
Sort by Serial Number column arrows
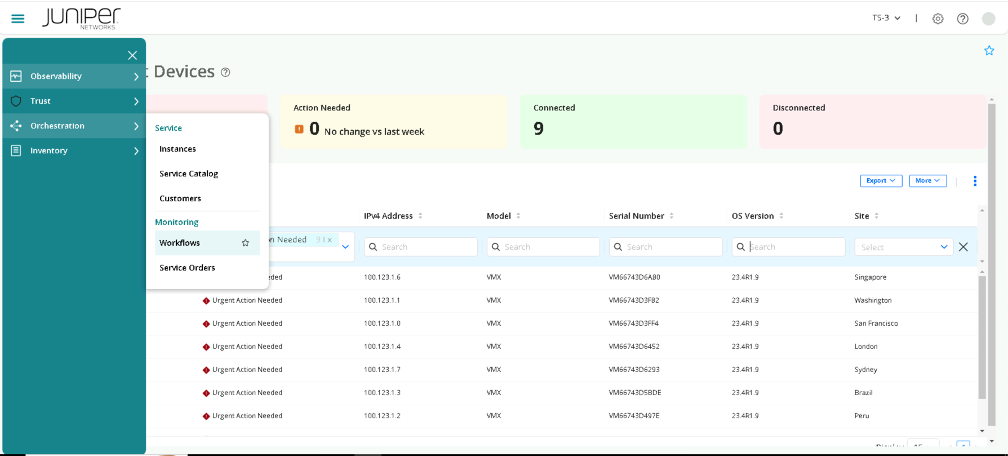click(671, 216)
